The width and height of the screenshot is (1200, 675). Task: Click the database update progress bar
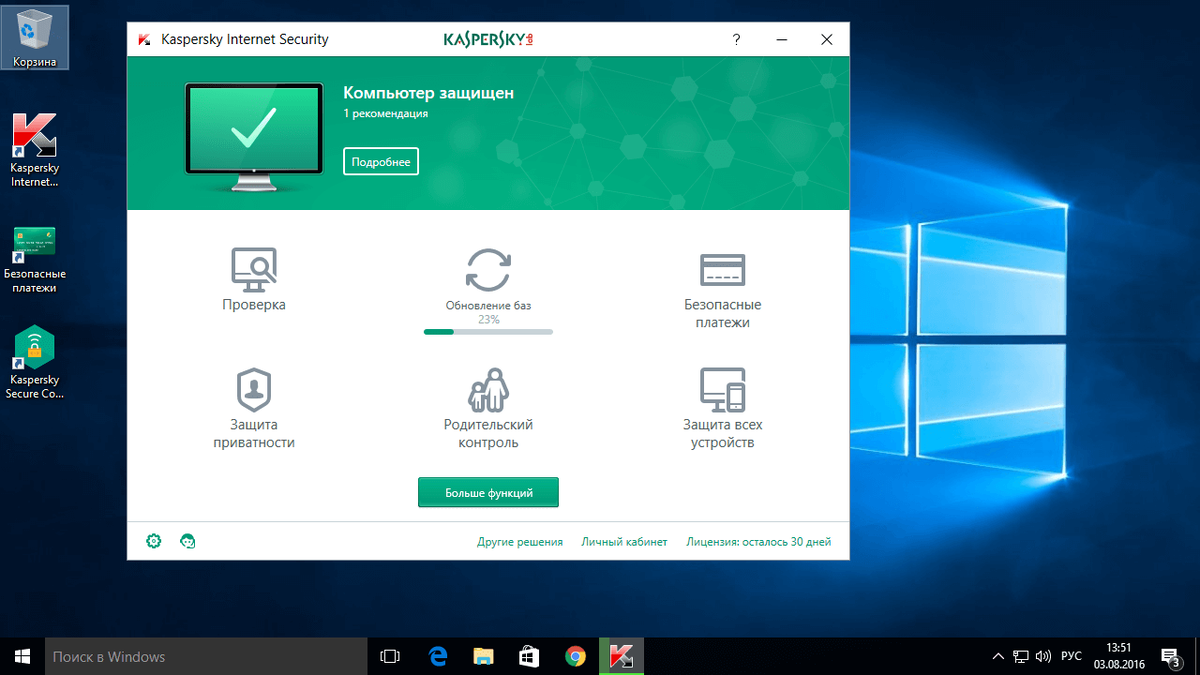[488, 331]
